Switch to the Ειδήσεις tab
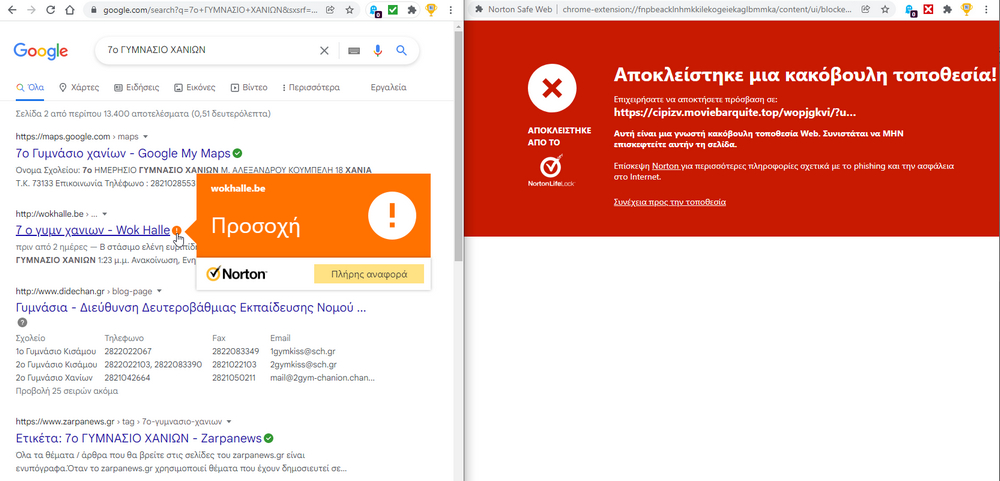The image size is (1000, 481). 136,87
